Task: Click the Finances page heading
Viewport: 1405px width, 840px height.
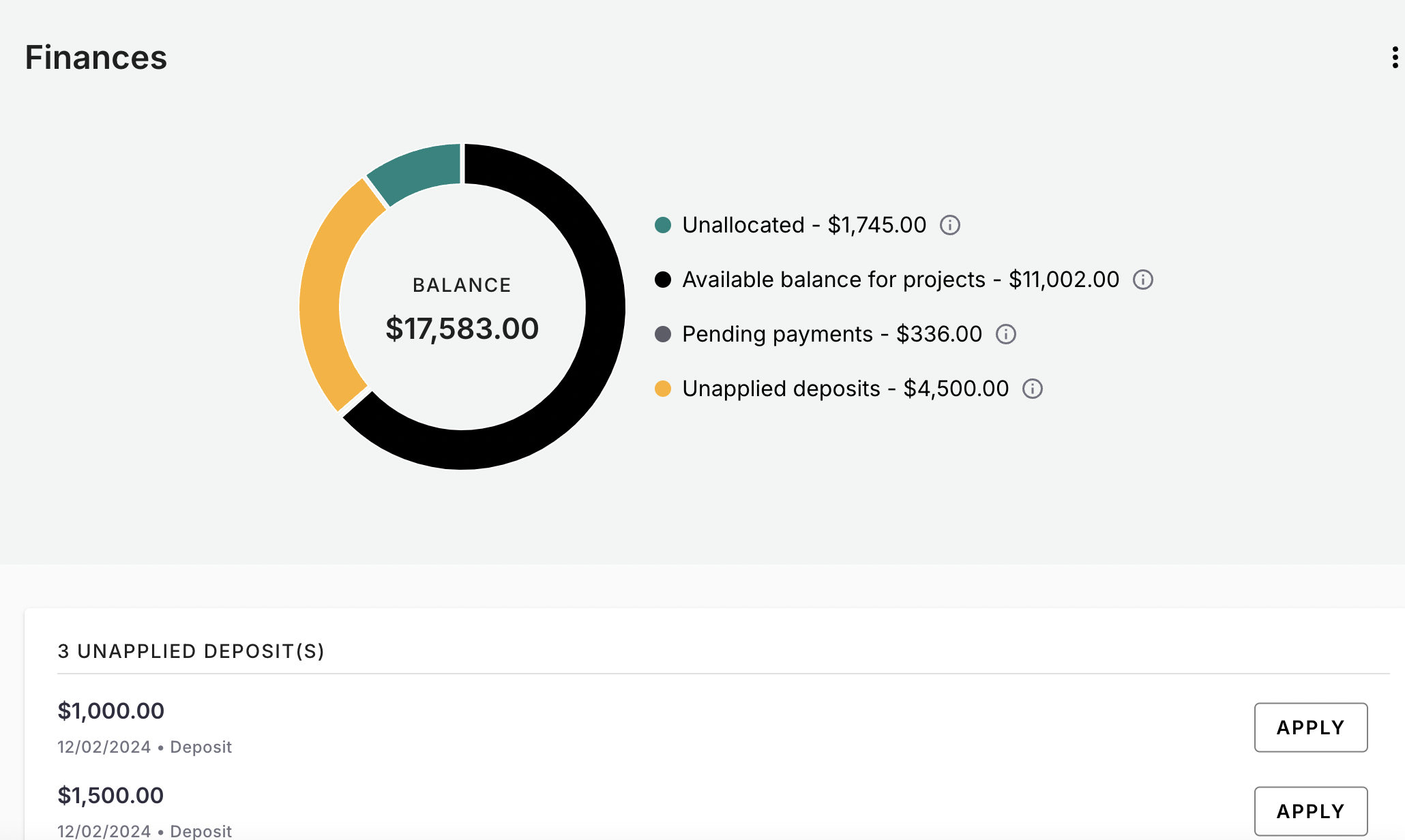Action: point(96,57)
